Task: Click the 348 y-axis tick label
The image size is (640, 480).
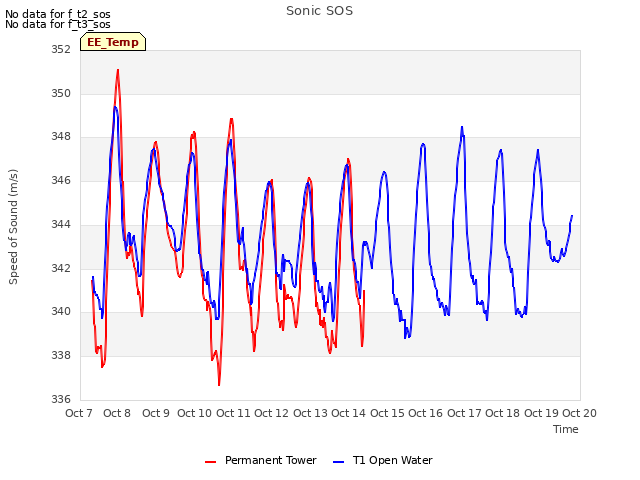Action: (x=61, y=137)
